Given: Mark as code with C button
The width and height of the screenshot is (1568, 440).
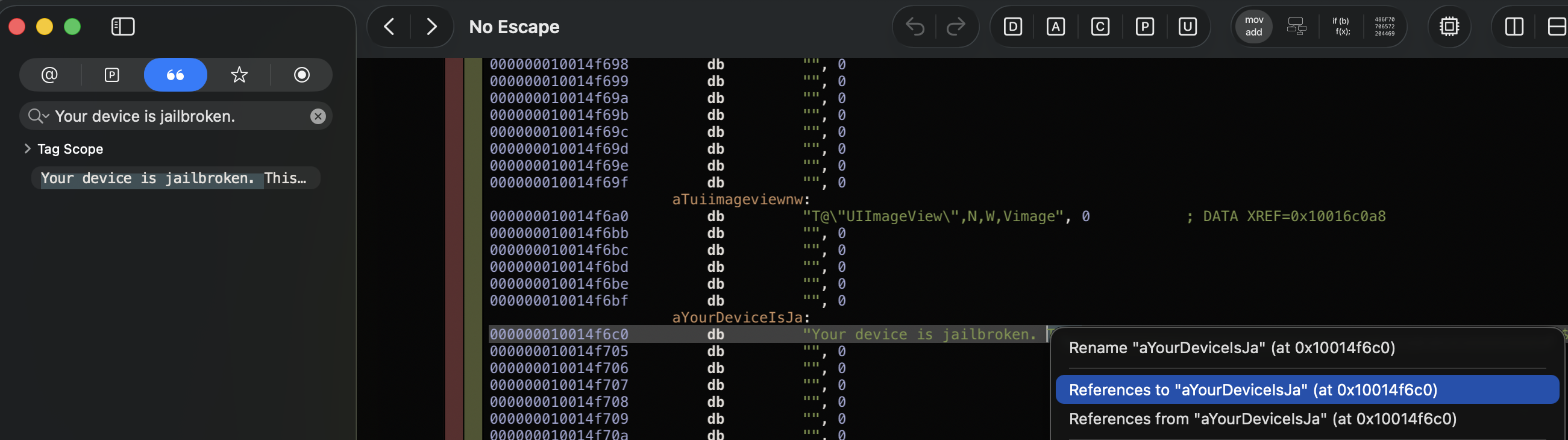Looking at the screenshot, I should click(1100, 27).
